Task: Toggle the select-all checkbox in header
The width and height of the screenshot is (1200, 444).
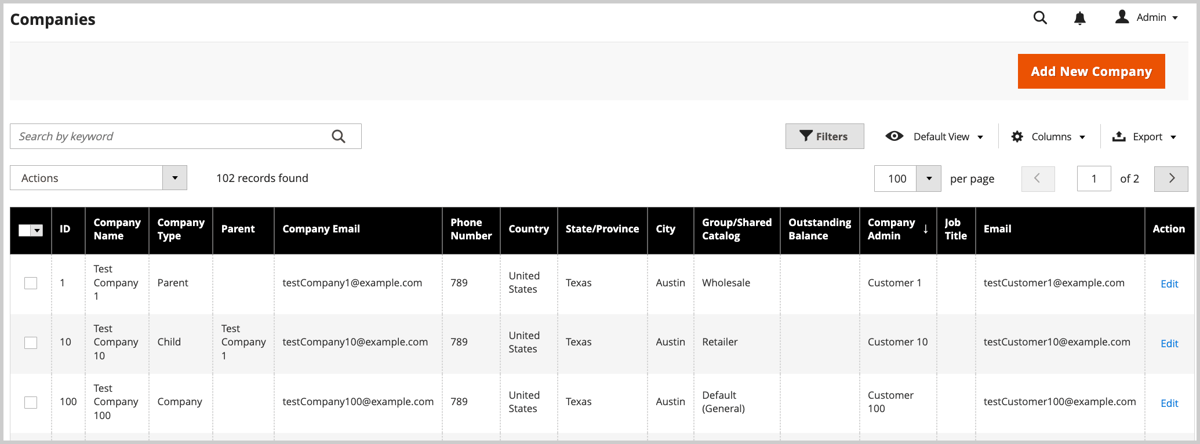Action: point(25,230)
